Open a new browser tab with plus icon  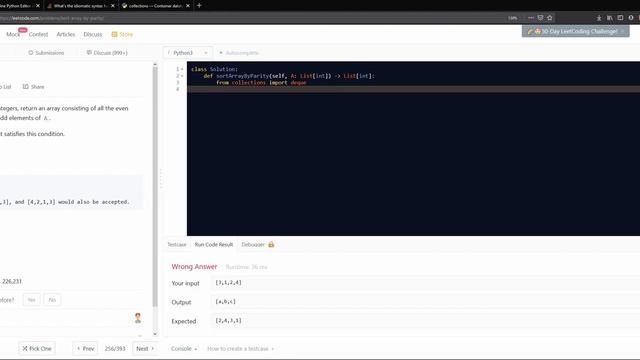point(199,6)
